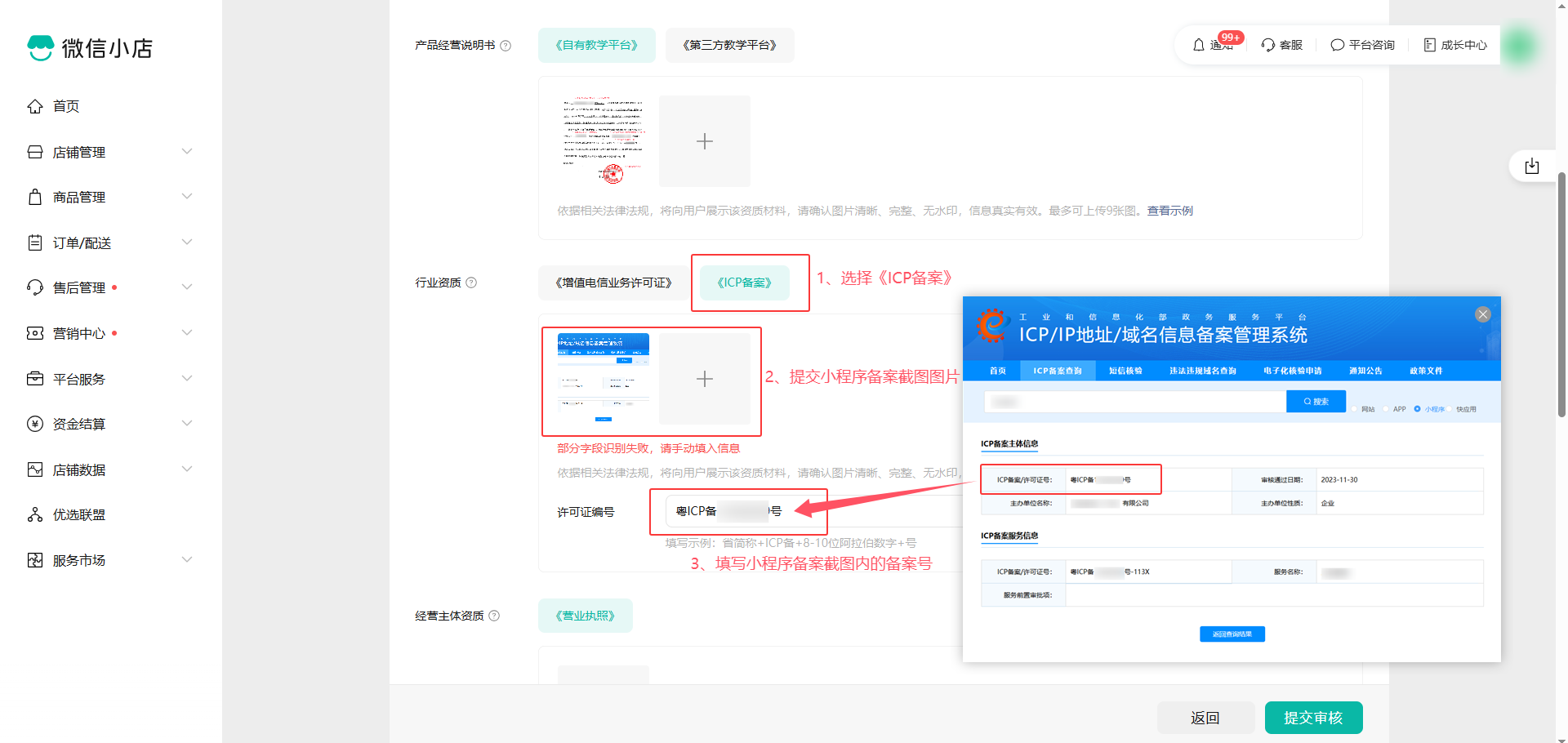The height and width of the screenshot is (743, 1568).
Task: Expand the 订单/配送 menu chevron
Action: pos(187,242)
